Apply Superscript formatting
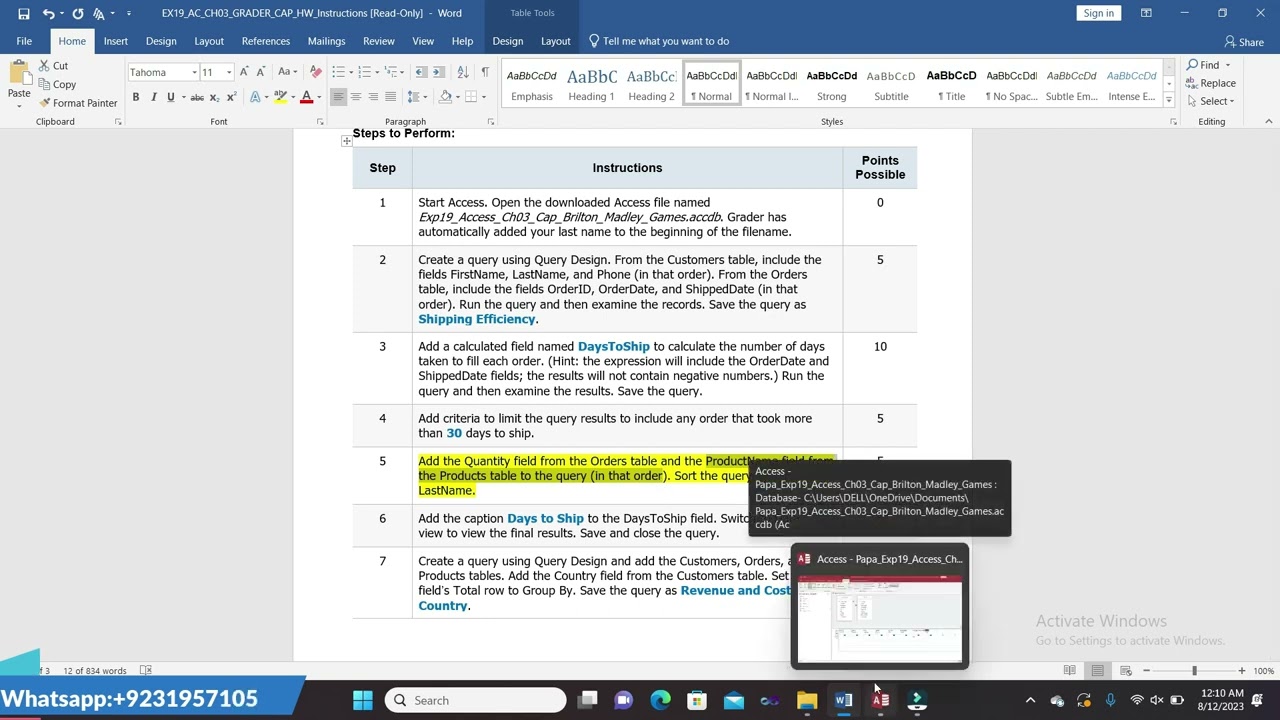1280x720 pixels. pyautogui.click(x=231, y=97)
